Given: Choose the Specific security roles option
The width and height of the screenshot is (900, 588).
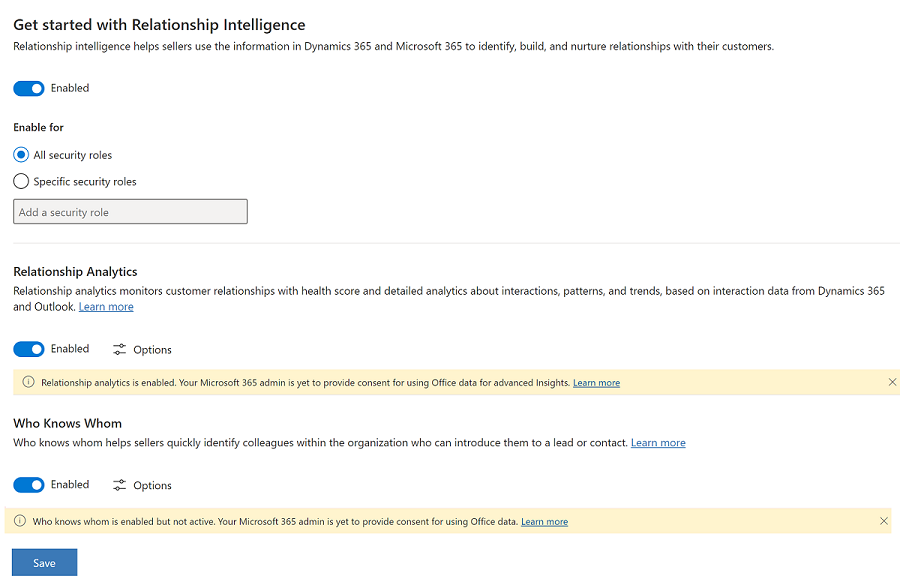Looking at the screenshot, I should (x=21, y=182).
